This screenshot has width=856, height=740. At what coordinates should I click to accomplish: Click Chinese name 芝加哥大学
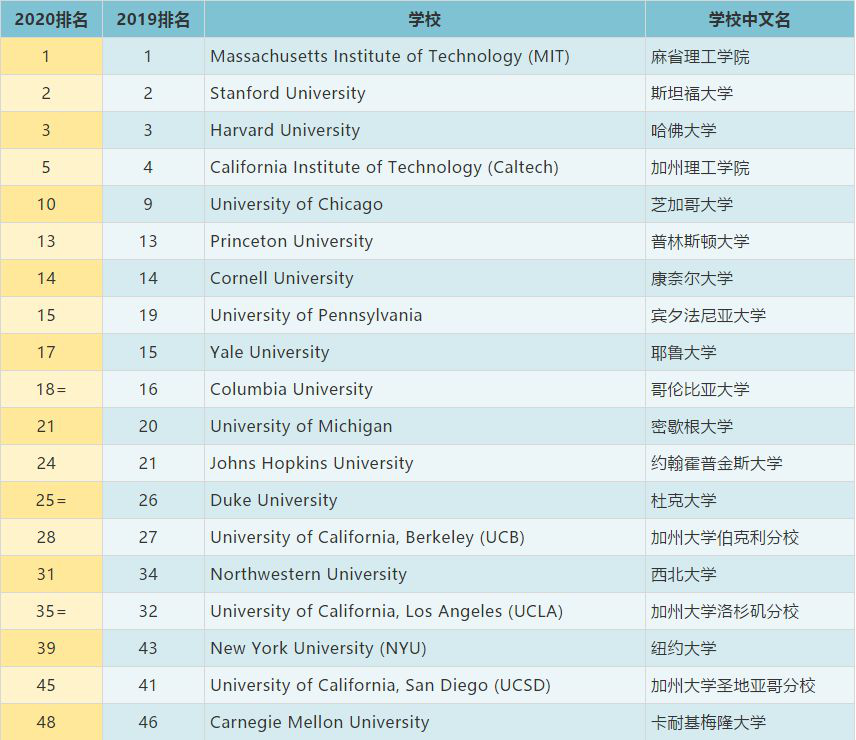click(x=692, y=205)
